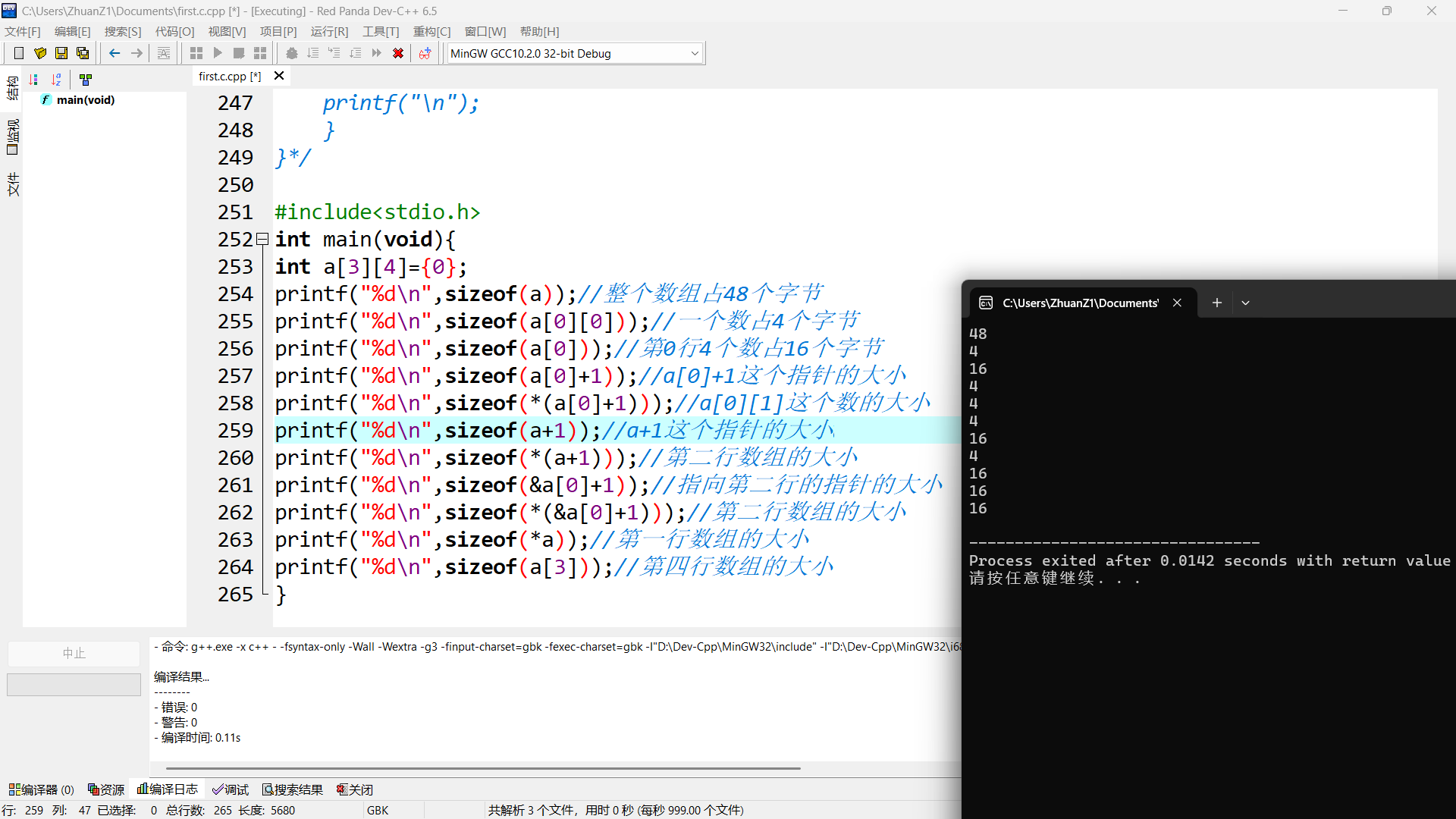Click the Open file folder icon

pyautogui.click(x=40, y=53)
